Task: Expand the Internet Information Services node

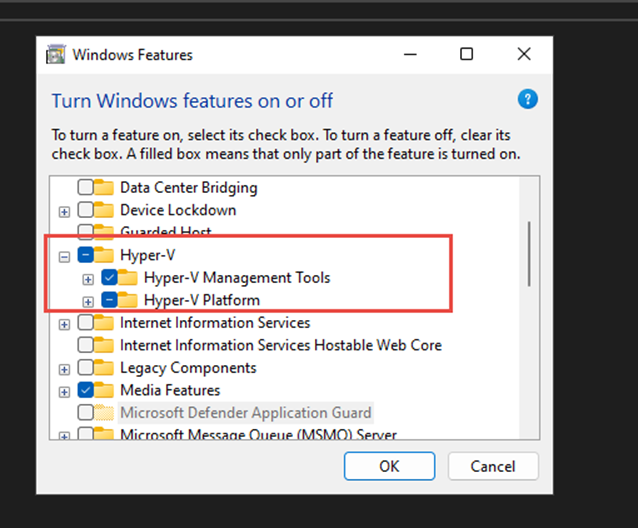Action: tap(65, 324)
